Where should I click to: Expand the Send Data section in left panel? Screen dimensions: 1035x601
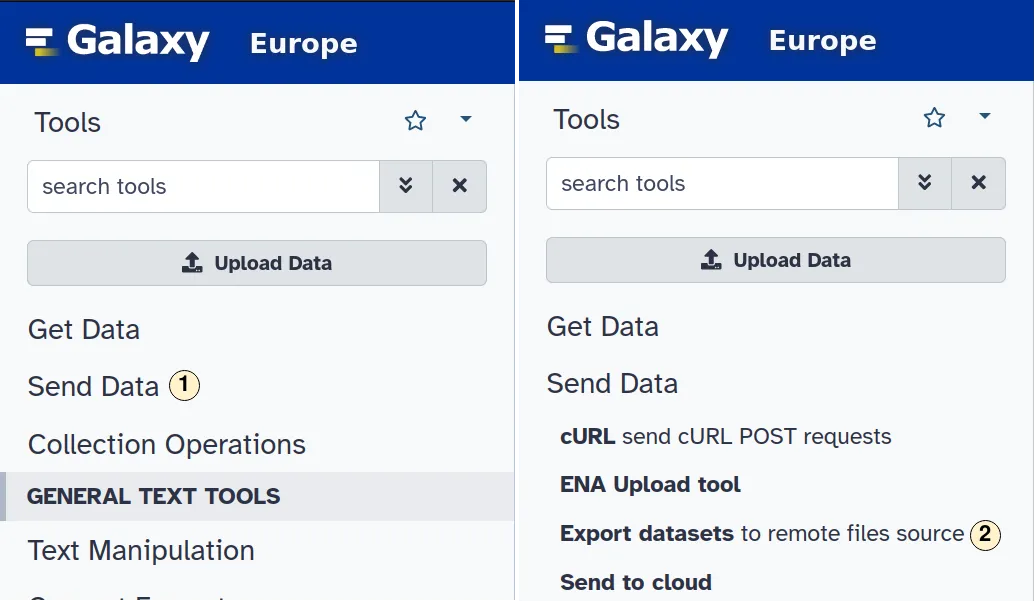pos(93,386)
